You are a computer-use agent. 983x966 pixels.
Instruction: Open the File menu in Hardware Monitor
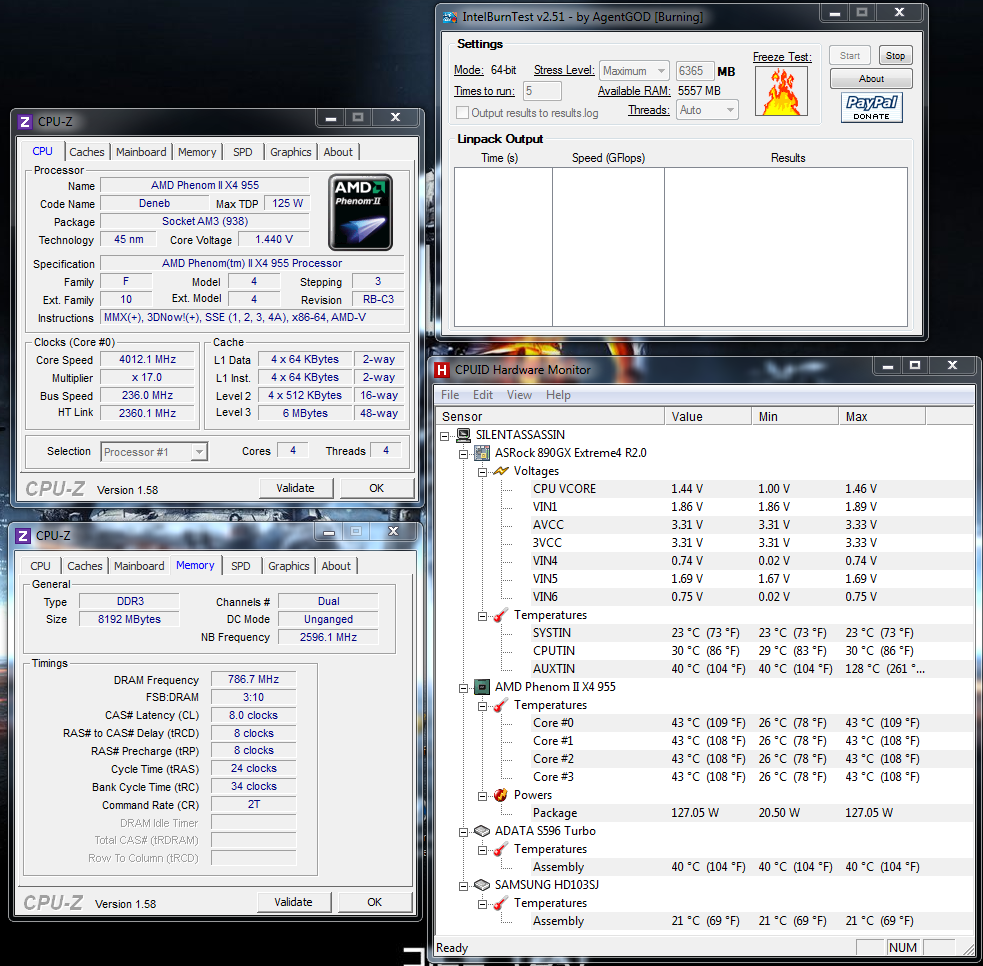(x=450, y=395)
